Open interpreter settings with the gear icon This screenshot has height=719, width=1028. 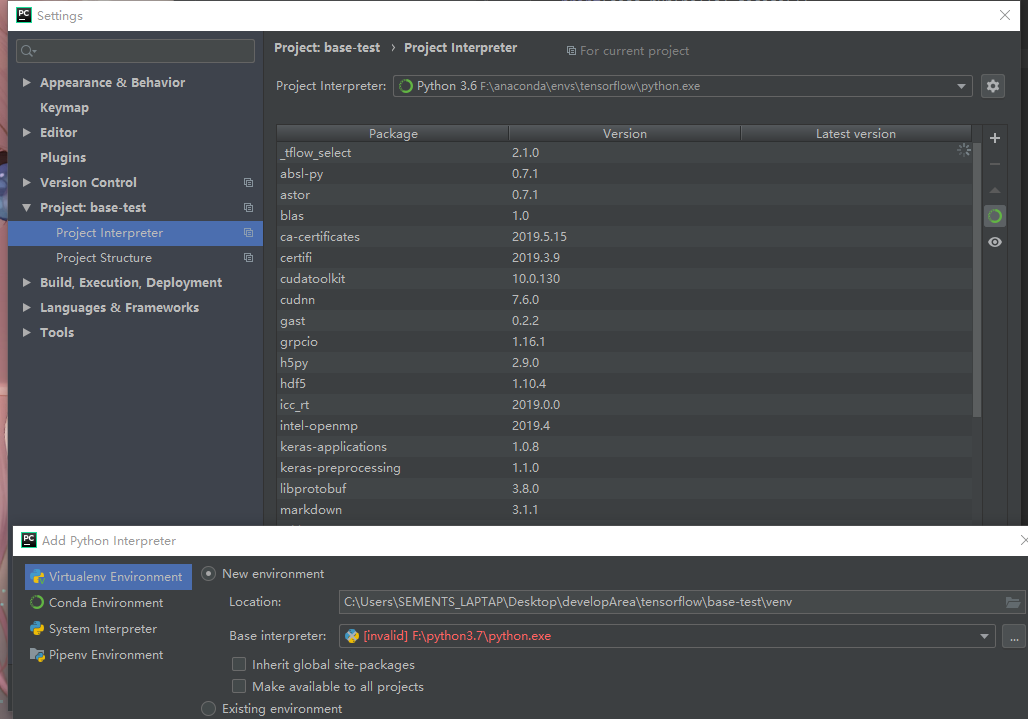[x=992, y=86]
